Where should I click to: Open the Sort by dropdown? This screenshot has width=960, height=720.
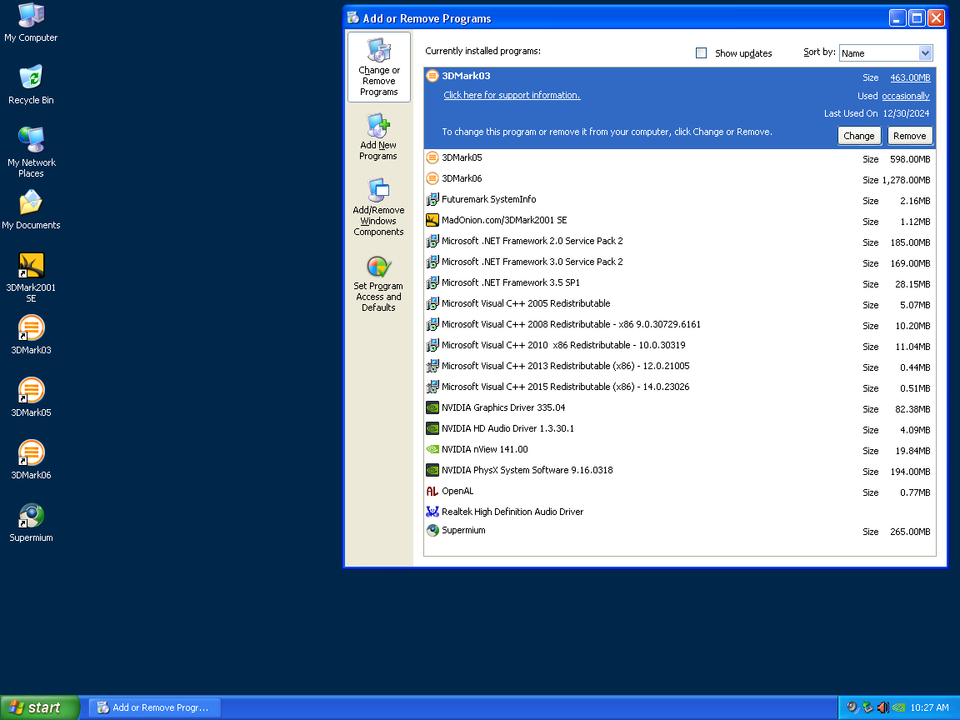coord(924,53)
